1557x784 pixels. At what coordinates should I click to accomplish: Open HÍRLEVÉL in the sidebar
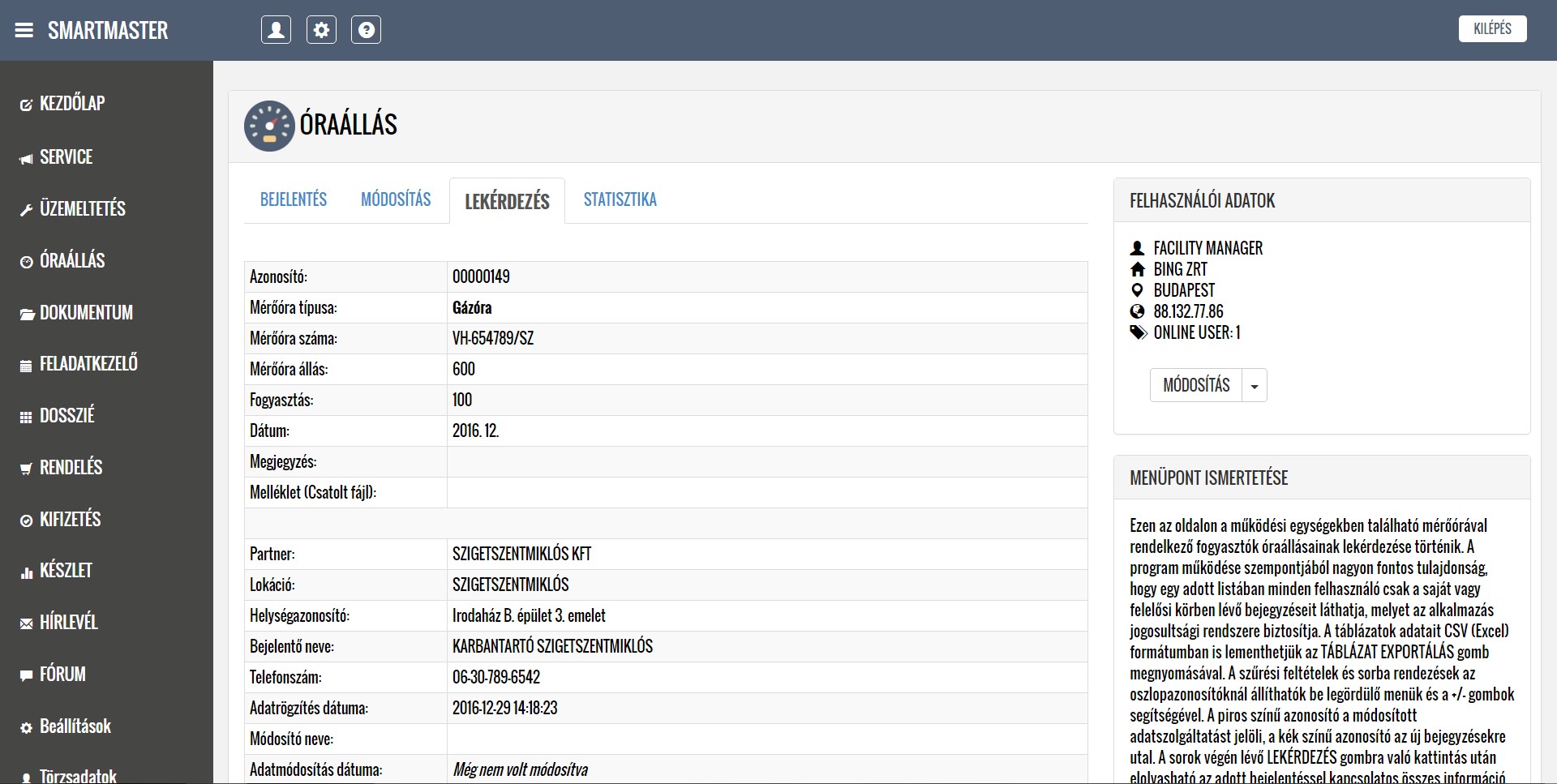click(x=68, y=623)
